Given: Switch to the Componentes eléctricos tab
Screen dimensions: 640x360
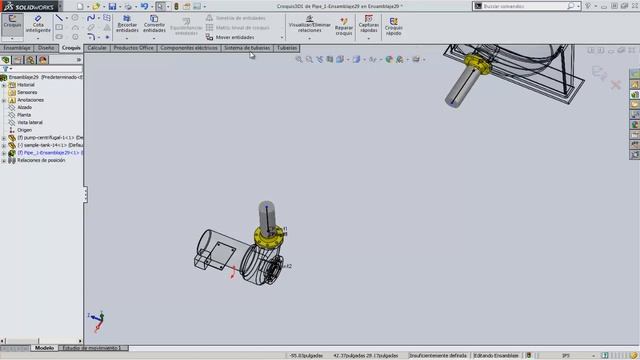Looking at the screenshot, I should tap(189, 48).
